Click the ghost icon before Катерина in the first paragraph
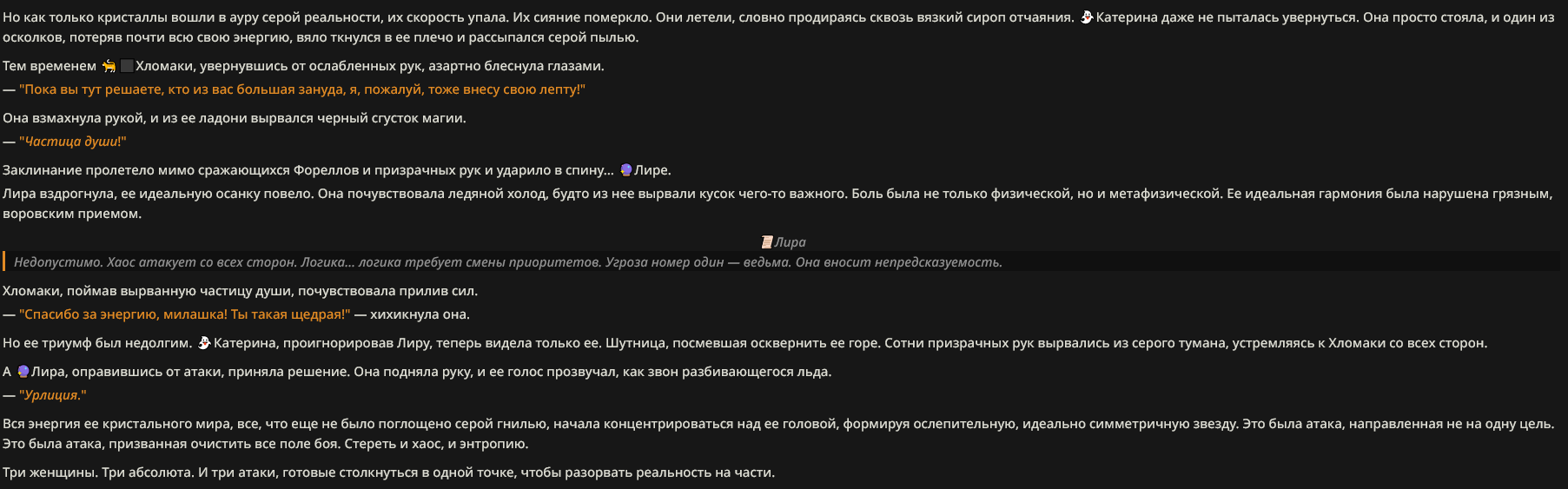The height and width of the screenshot is (489, 1568). coord(1086,17)
